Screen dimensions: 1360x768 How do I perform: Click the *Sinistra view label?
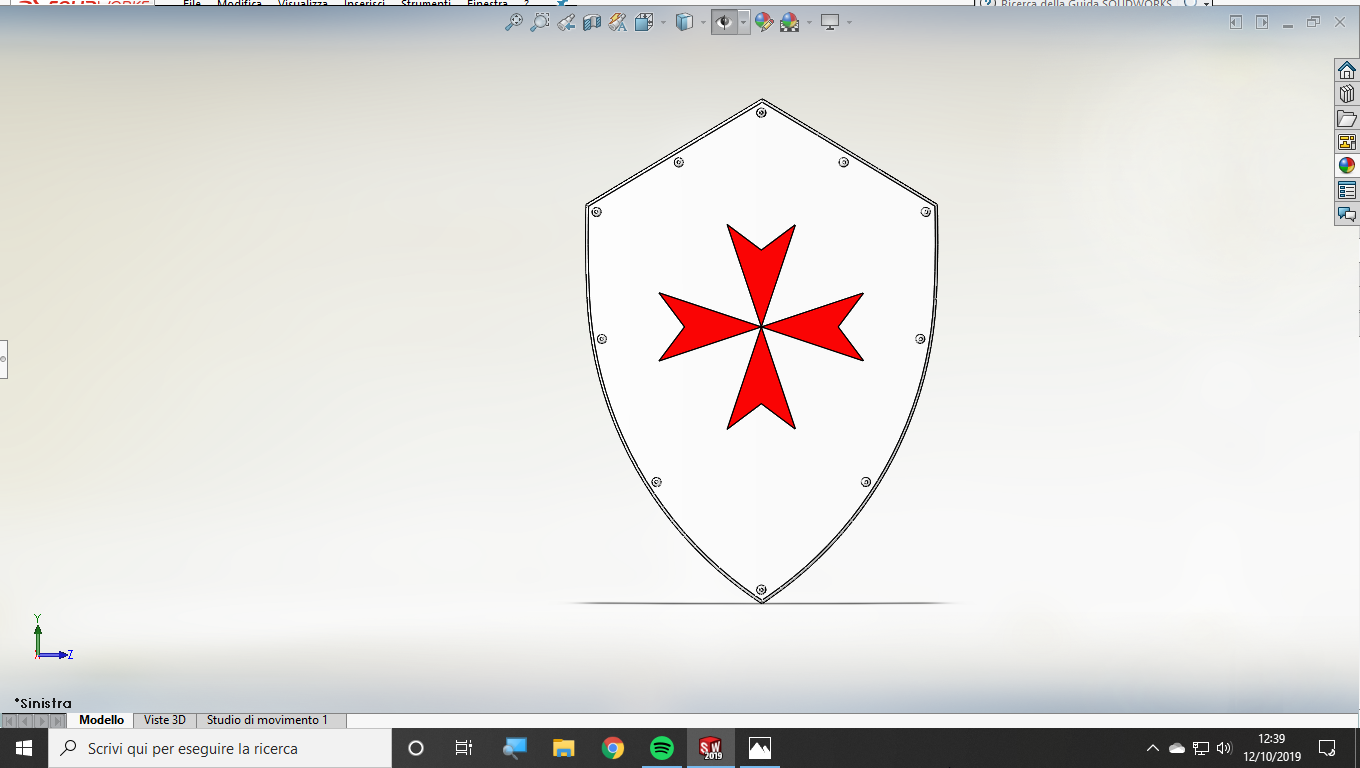click(x=43, y=704)
